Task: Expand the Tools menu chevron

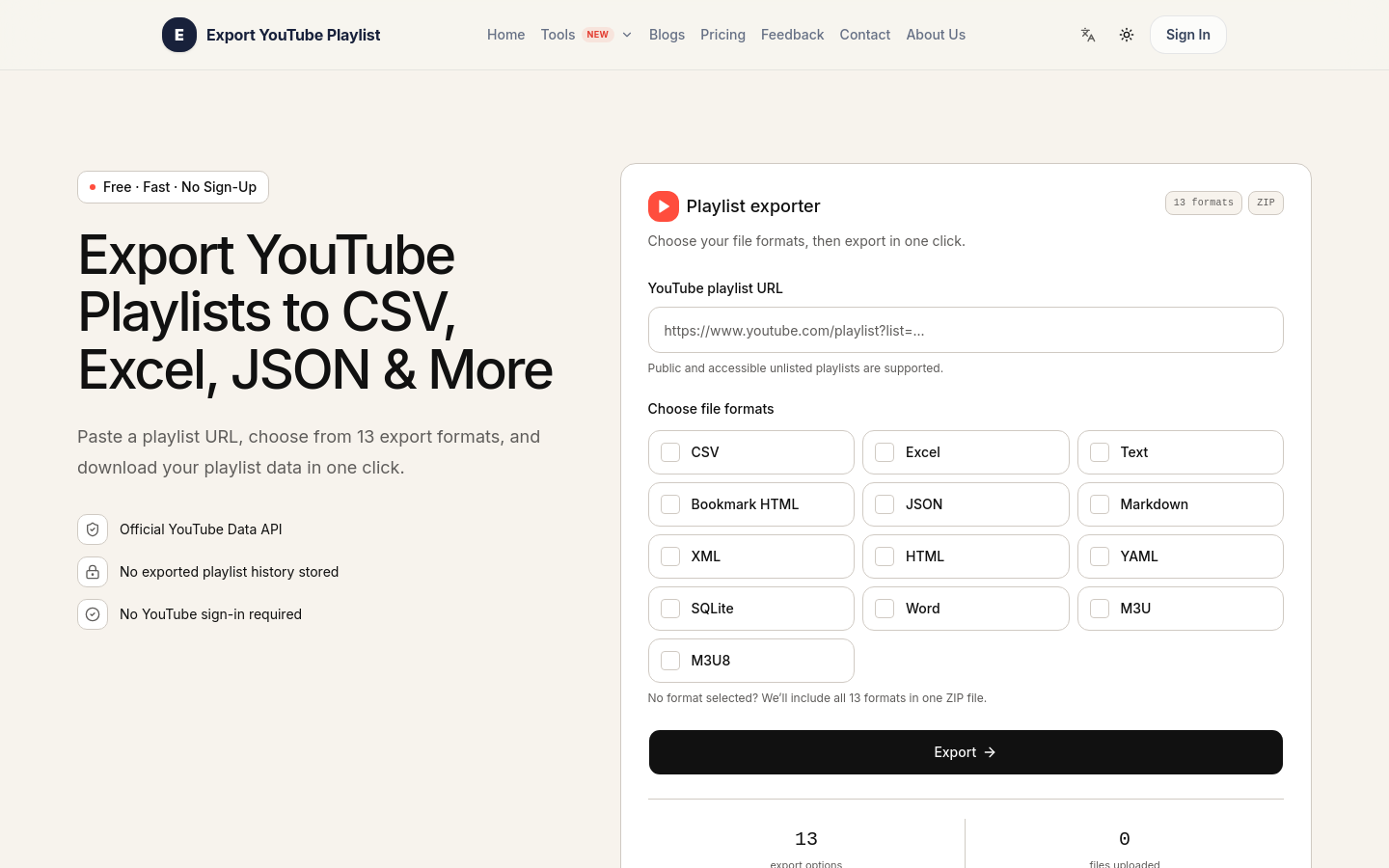Action: [627, 35]
